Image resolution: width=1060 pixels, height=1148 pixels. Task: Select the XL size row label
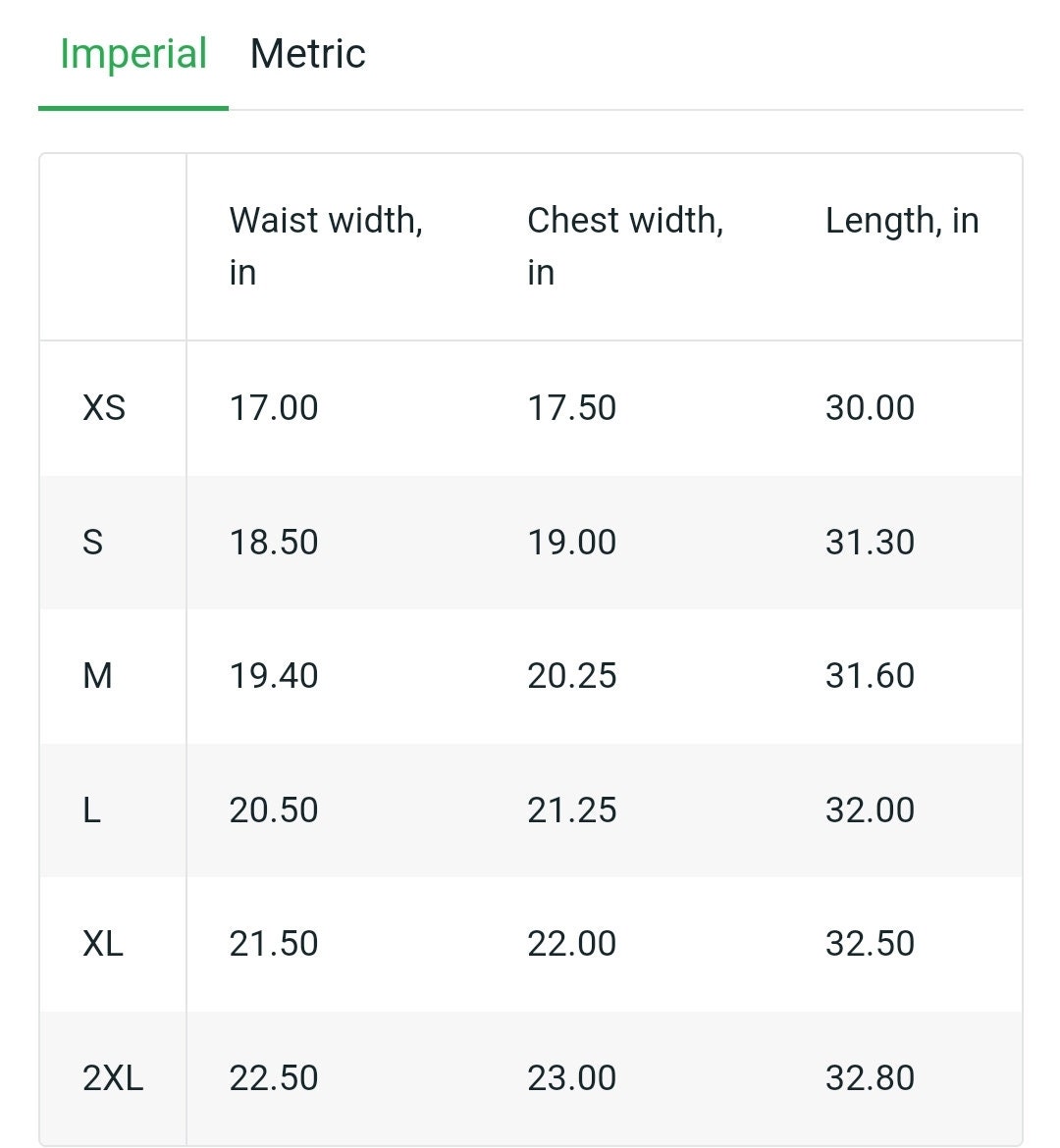tap(102, 944)
